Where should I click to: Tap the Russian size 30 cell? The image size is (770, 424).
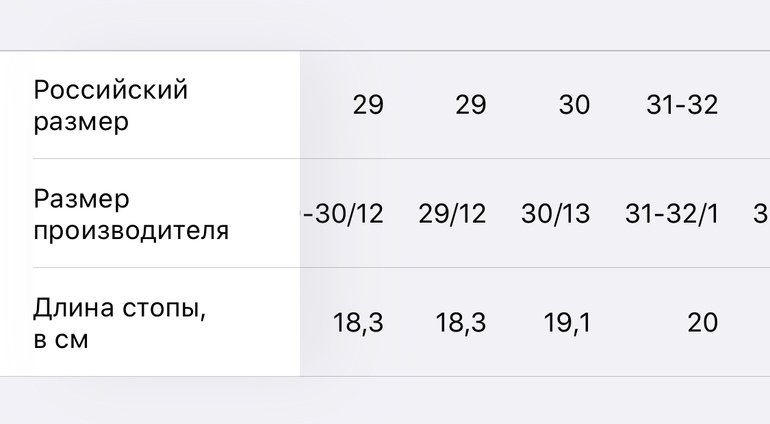(x=574, y=105)
